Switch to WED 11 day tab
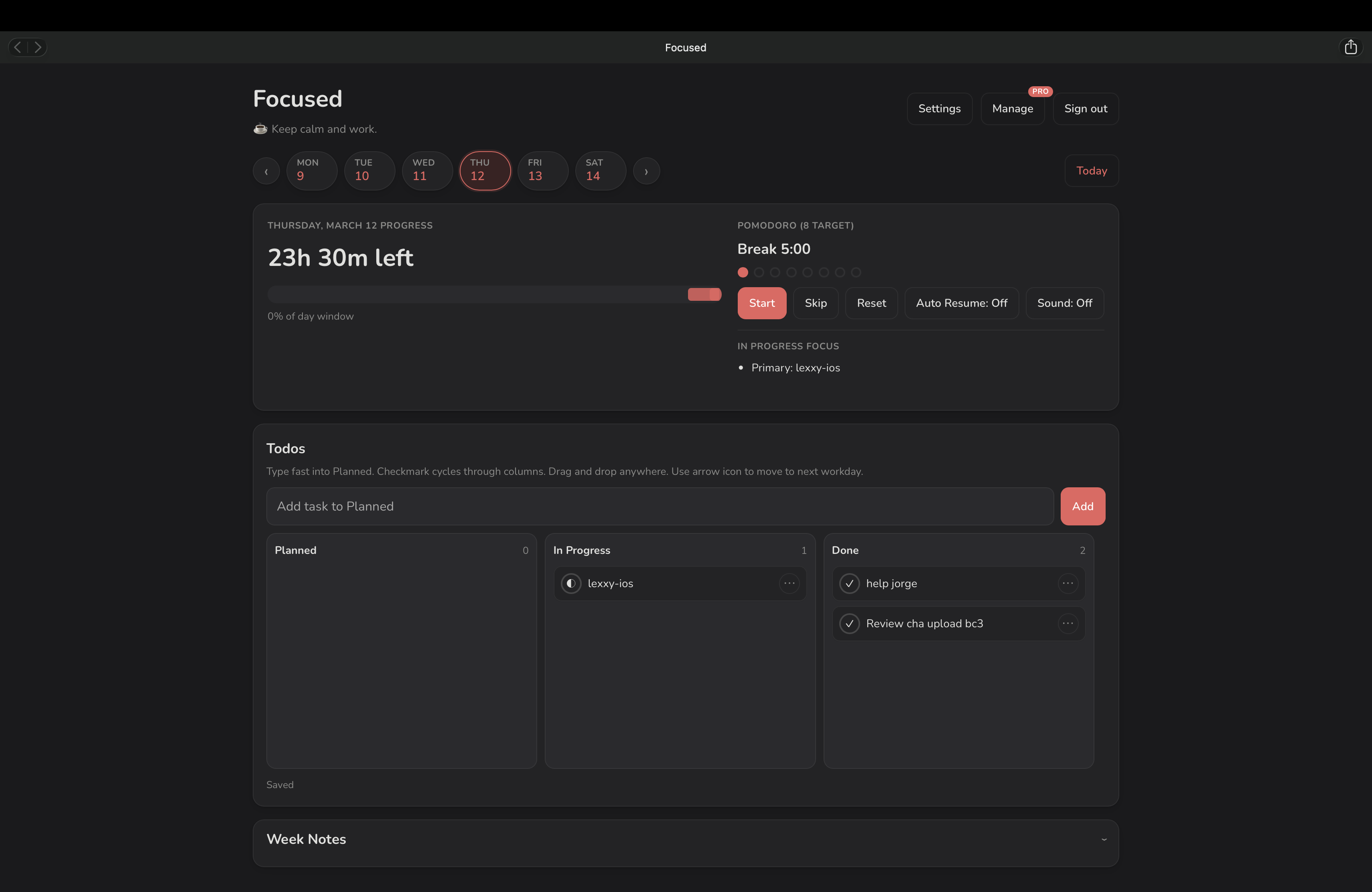This screenshot has width=1372, height=892. [427, 170]
